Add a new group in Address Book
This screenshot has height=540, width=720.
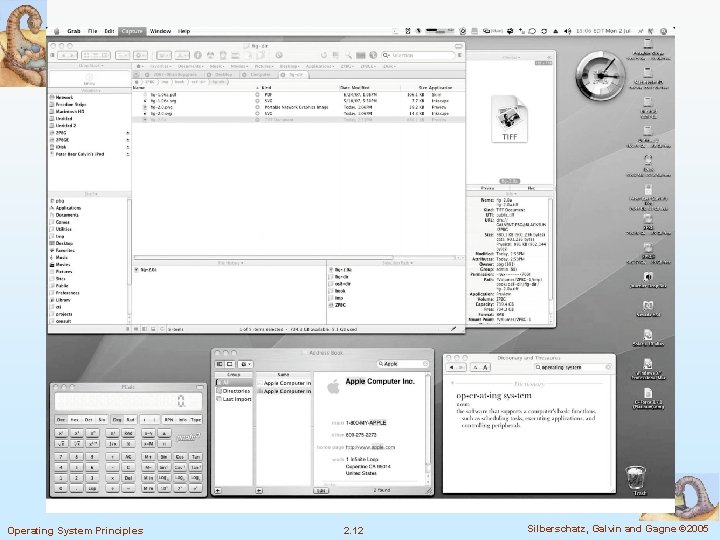coord(218,491)
